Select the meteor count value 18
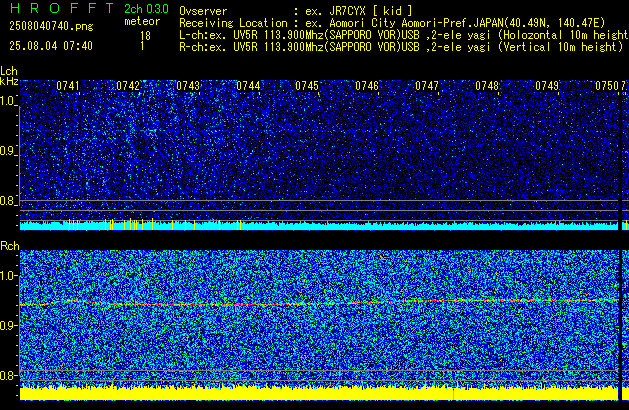 [145, 36]
